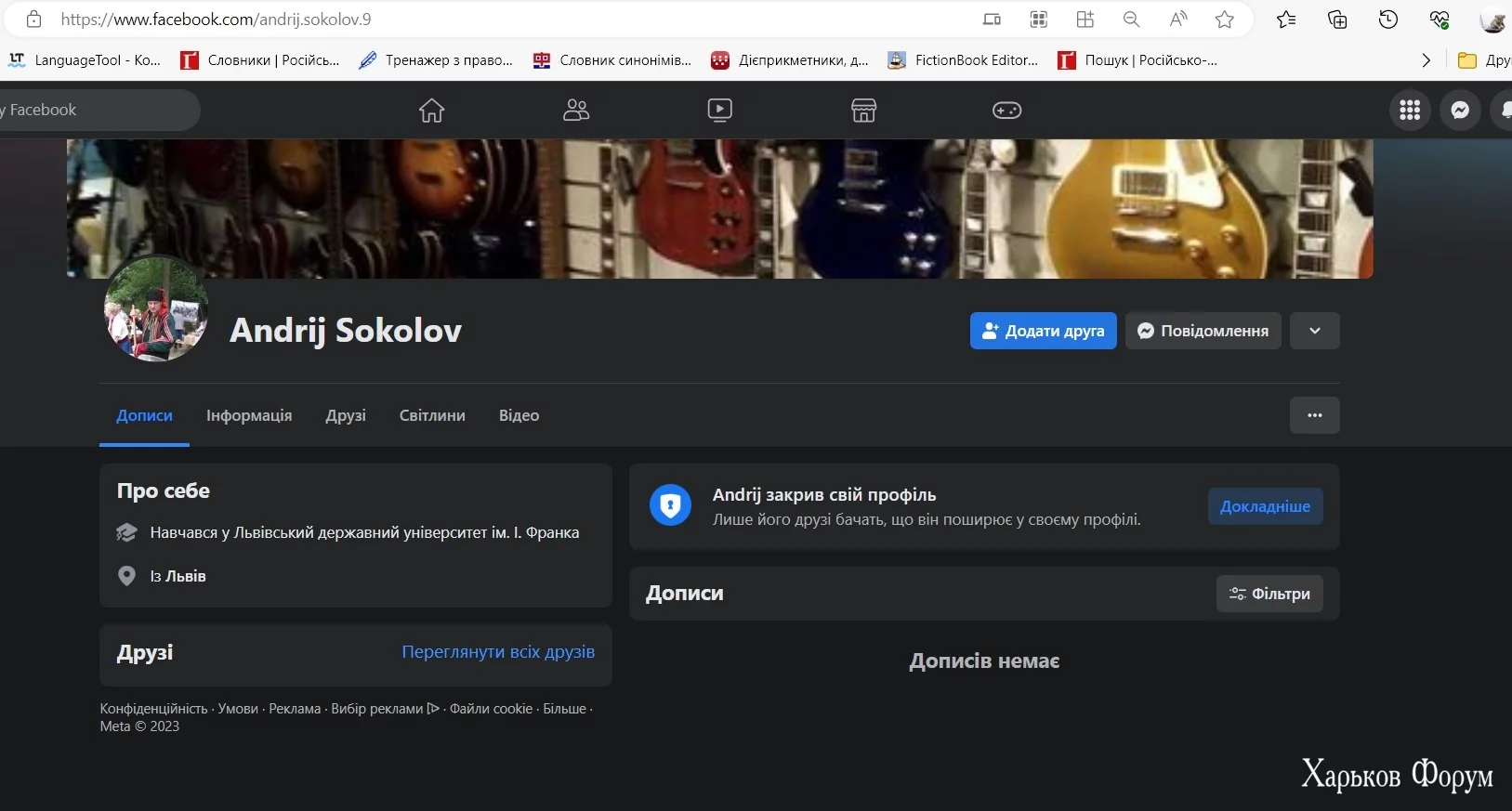Click Переглянути всіх друзів link
Viewport: 1512px width, 811px height.
click(x=498, y=652)
